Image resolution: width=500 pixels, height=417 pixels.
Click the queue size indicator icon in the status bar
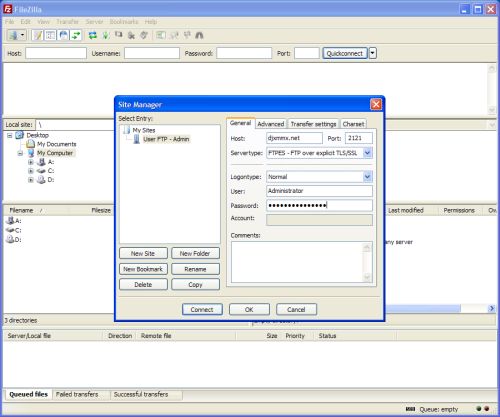point(410,409)
